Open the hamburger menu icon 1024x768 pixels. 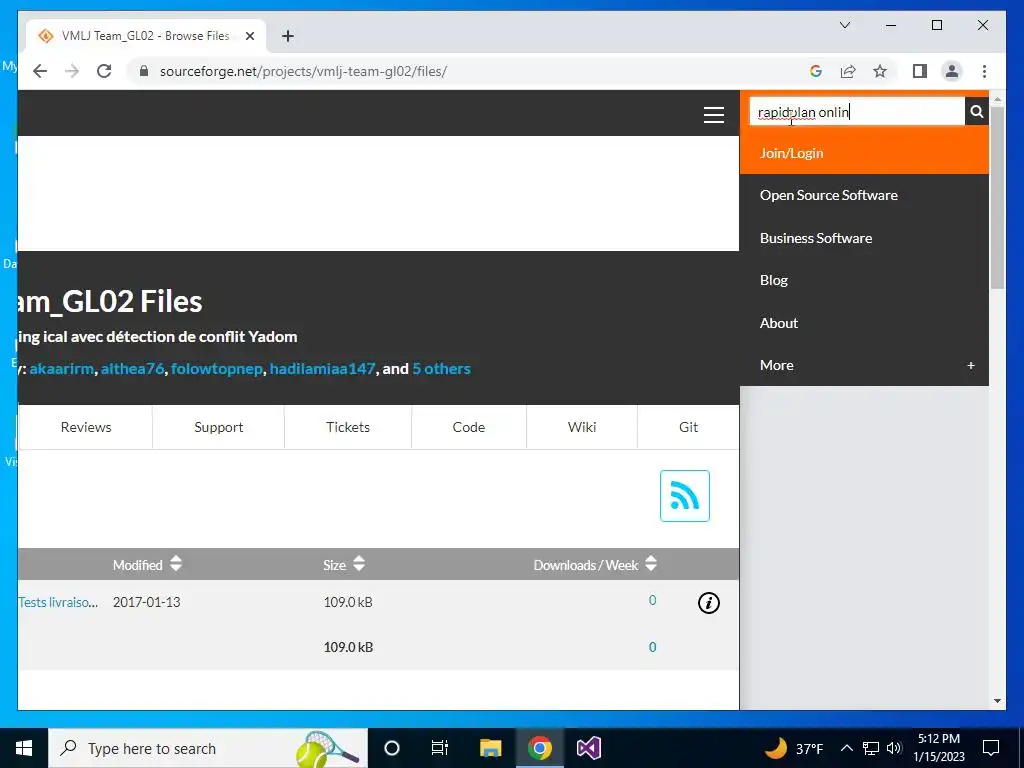click(713, 115)
